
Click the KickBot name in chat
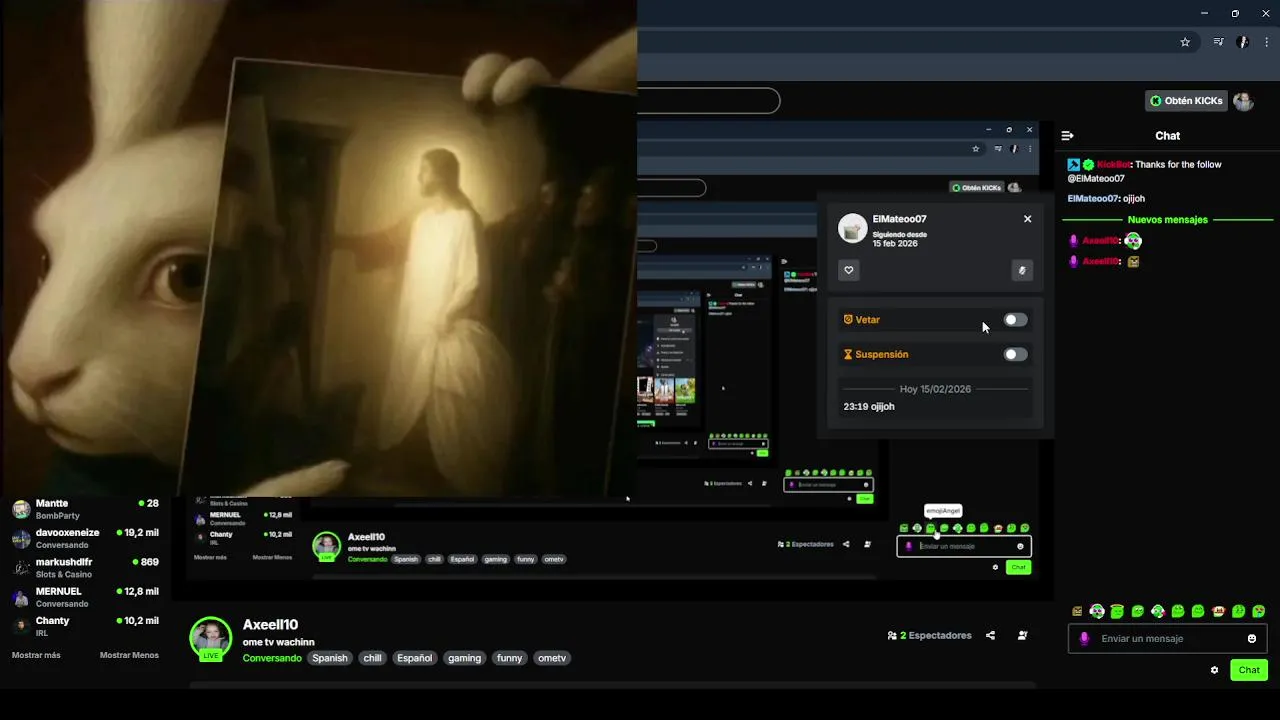1113,165
